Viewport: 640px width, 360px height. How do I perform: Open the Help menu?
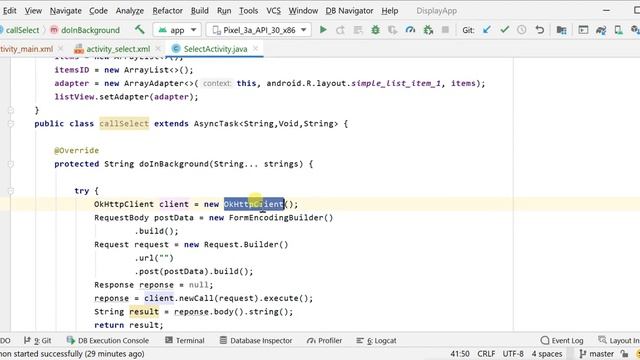[390, 11]
